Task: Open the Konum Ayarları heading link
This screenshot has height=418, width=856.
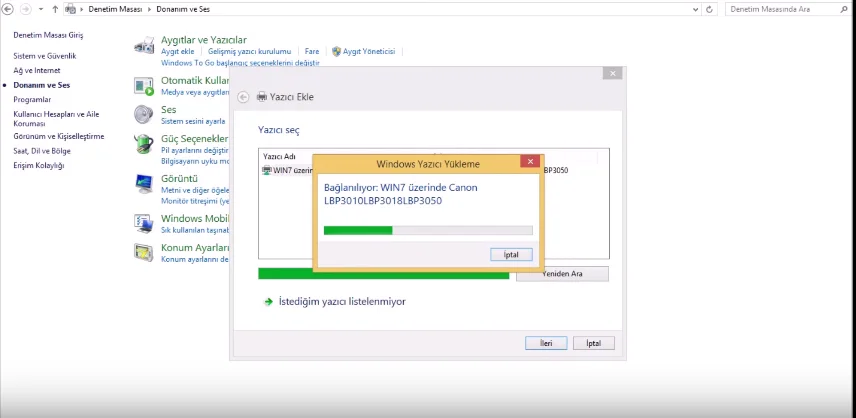Action: point(195,248)
